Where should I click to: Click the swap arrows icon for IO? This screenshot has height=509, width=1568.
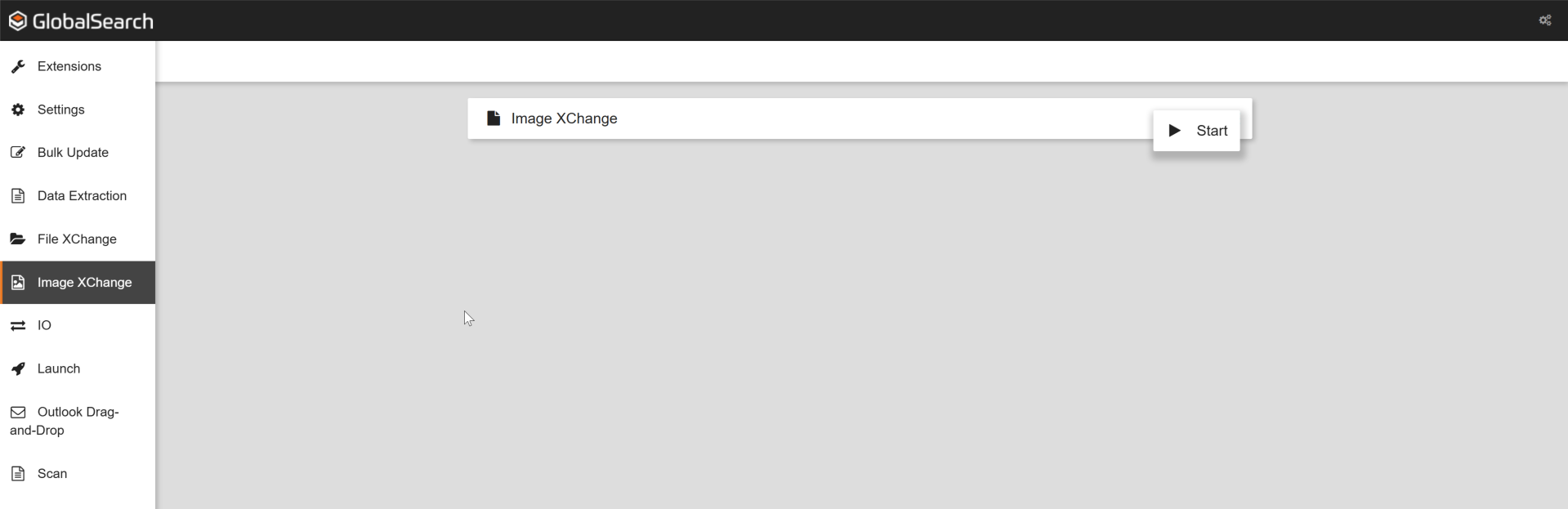(18, 326)
